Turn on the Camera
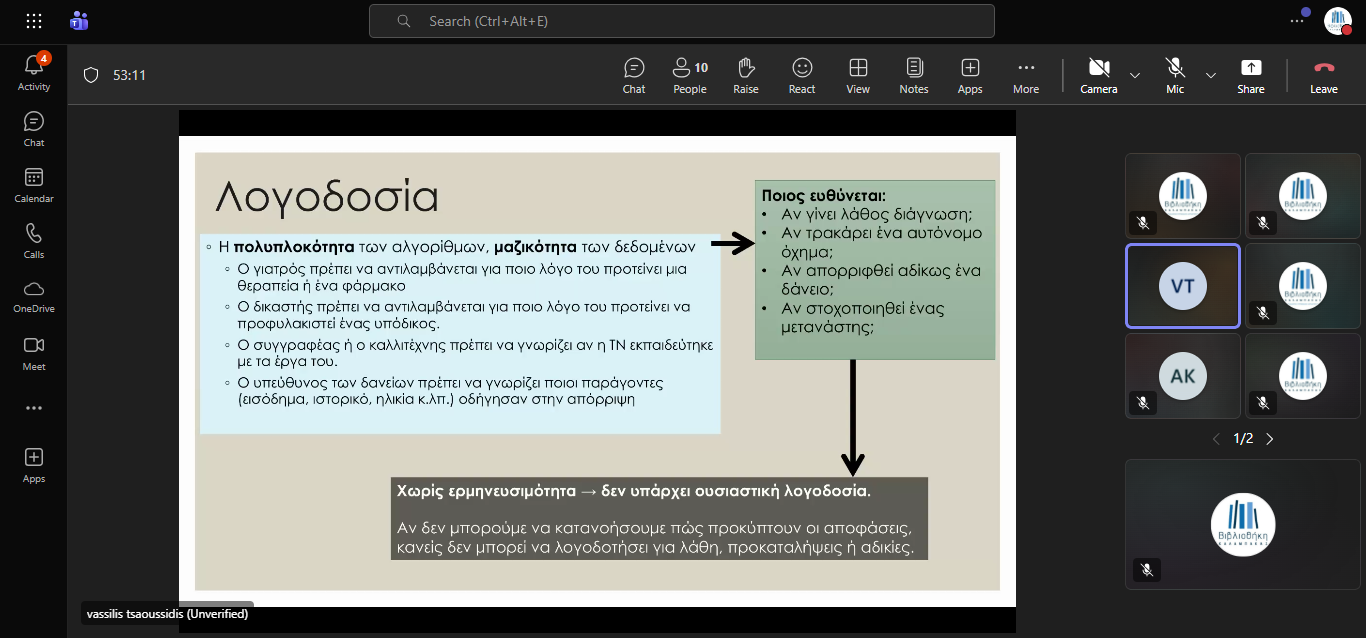Image resolution: width=1366 pixels, height=638 pixels. 1098,75
